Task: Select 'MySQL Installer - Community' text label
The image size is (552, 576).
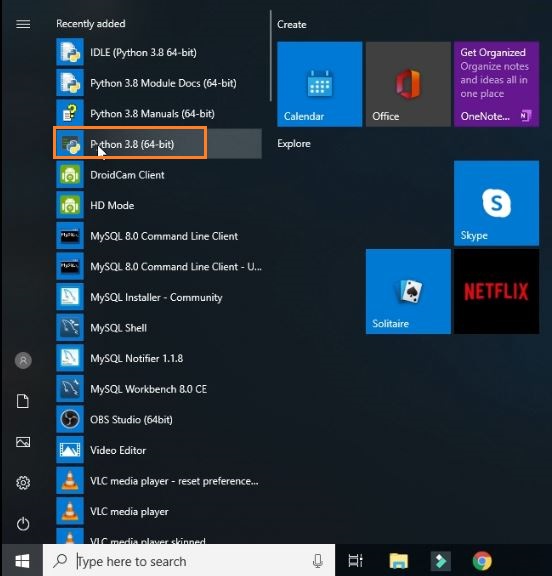Action: [x=156, y=297]
